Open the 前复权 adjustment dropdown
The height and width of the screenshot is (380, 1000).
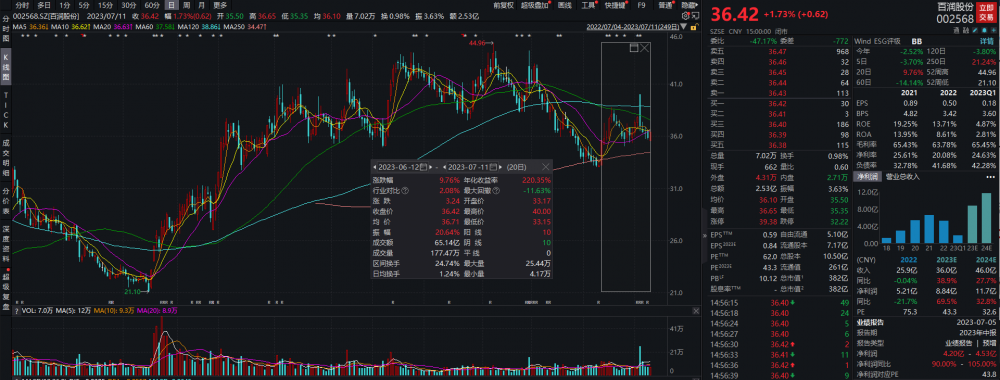coord(504,5)
